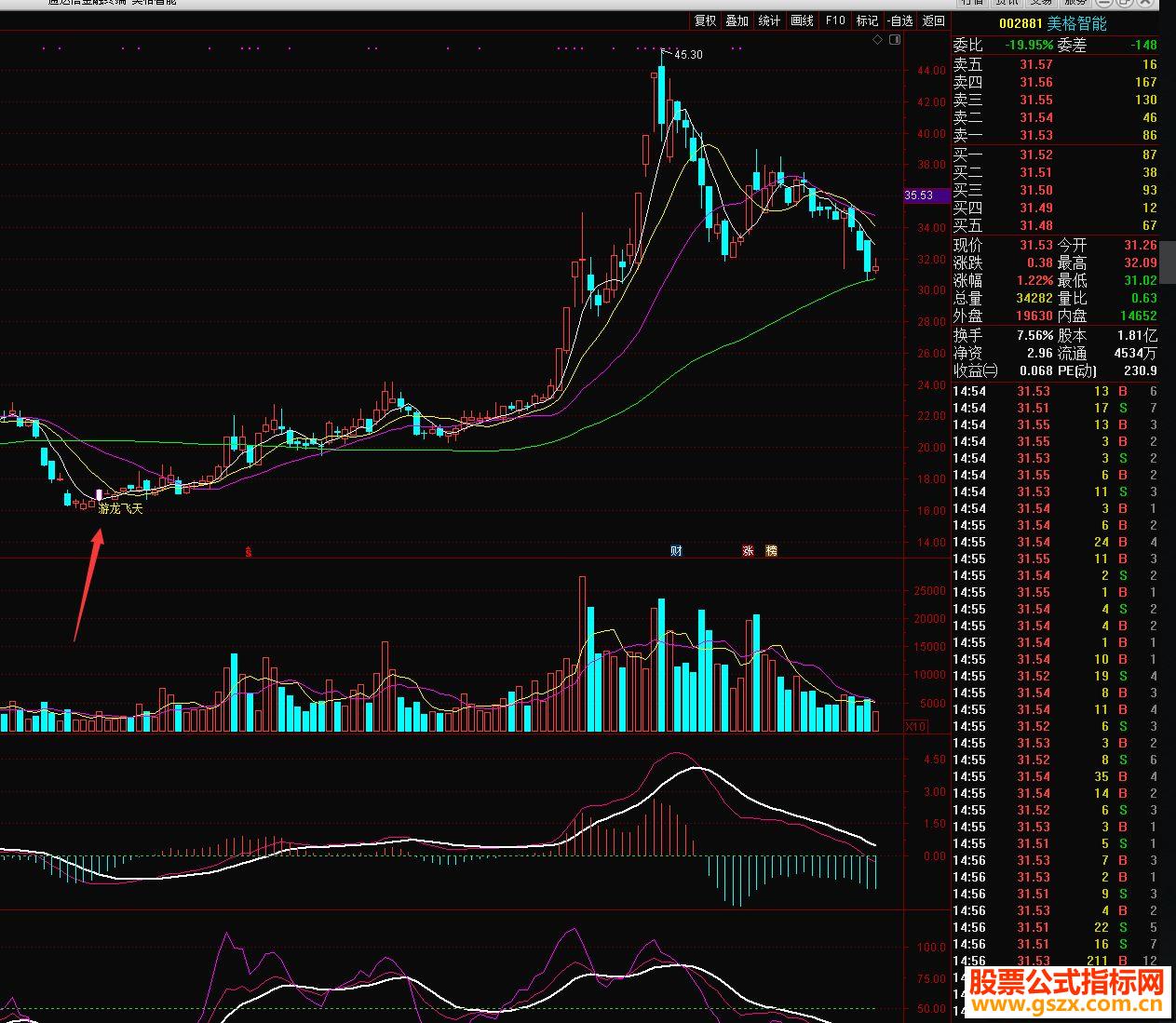This screenshot has height=1023, width=1176.
Task: Select the 卖五 31.57 ask row
Action: (x=1054, y=64)
